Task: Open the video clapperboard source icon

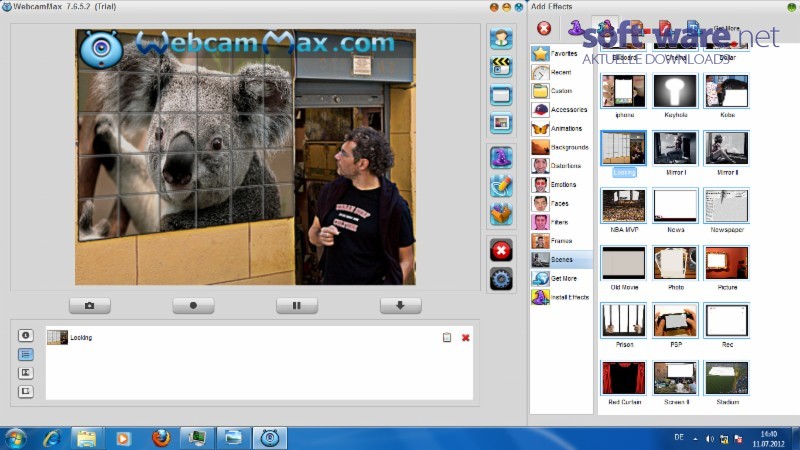Action: (501, 67)
